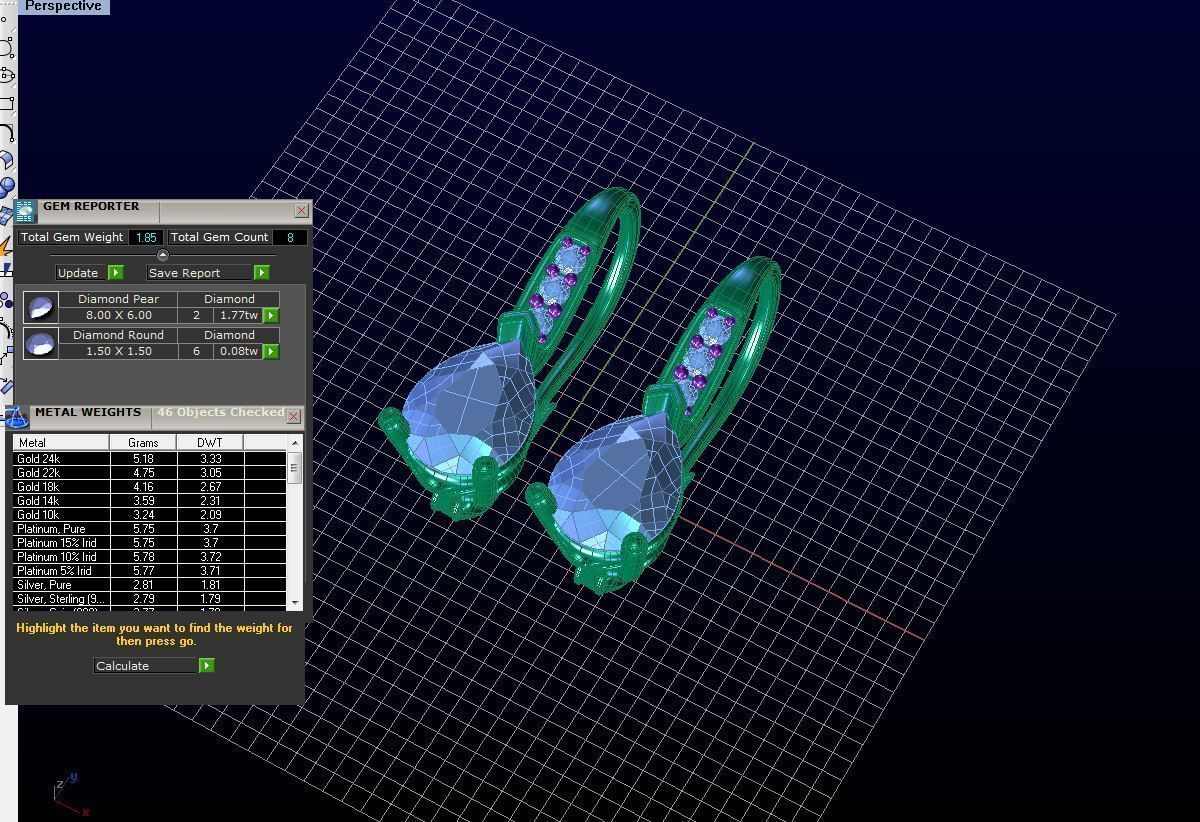Sort by the Grams column header
1200x822 pixels.
[143, 442]
